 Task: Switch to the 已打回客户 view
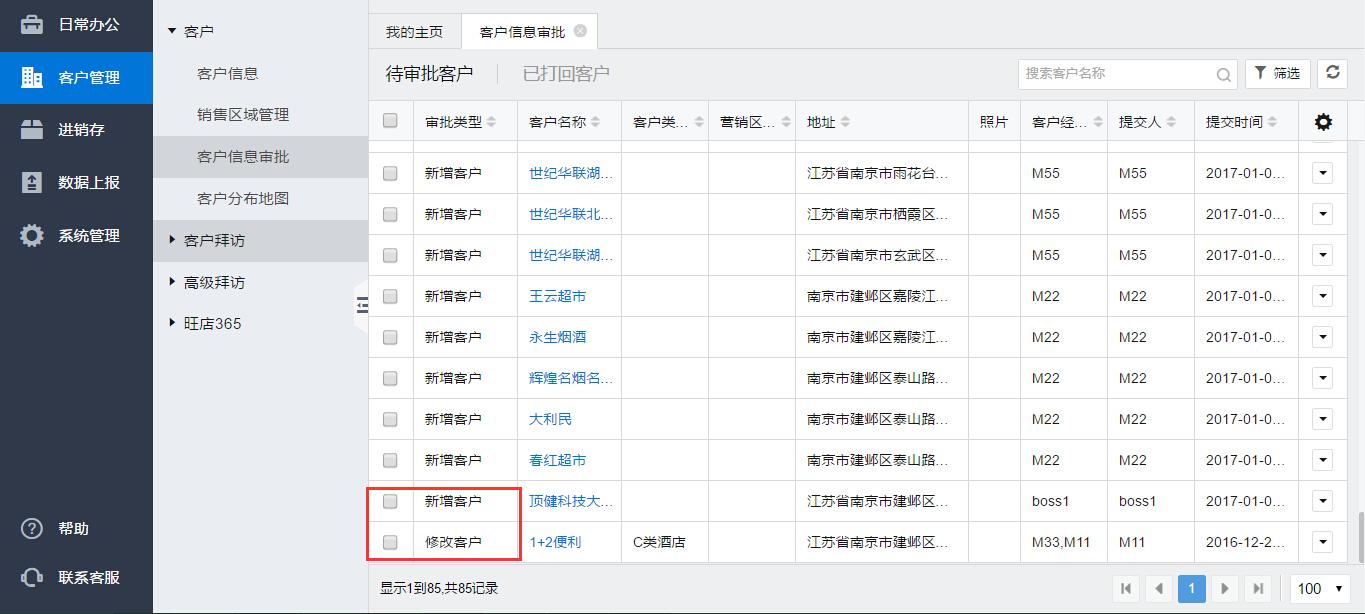566,73
